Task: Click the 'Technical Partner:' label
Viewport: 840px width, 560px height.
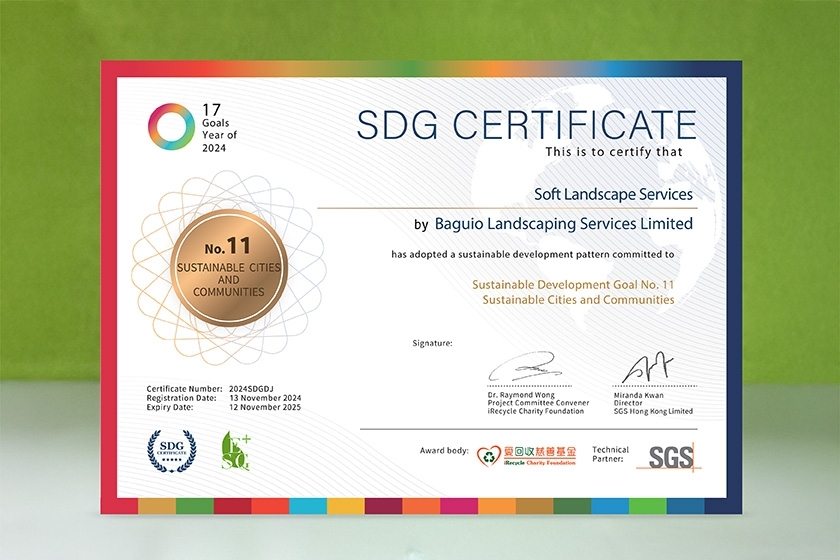Action: 610,454
